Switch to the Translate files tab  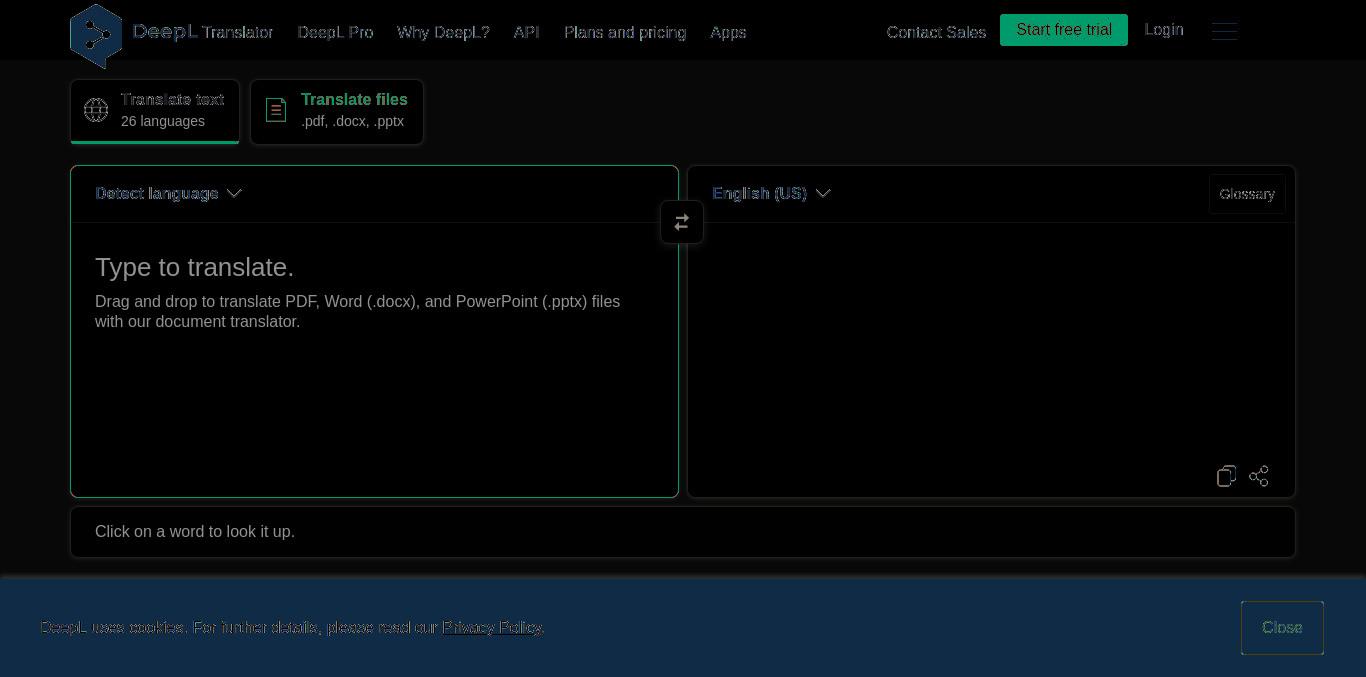(x=337, y=112)
